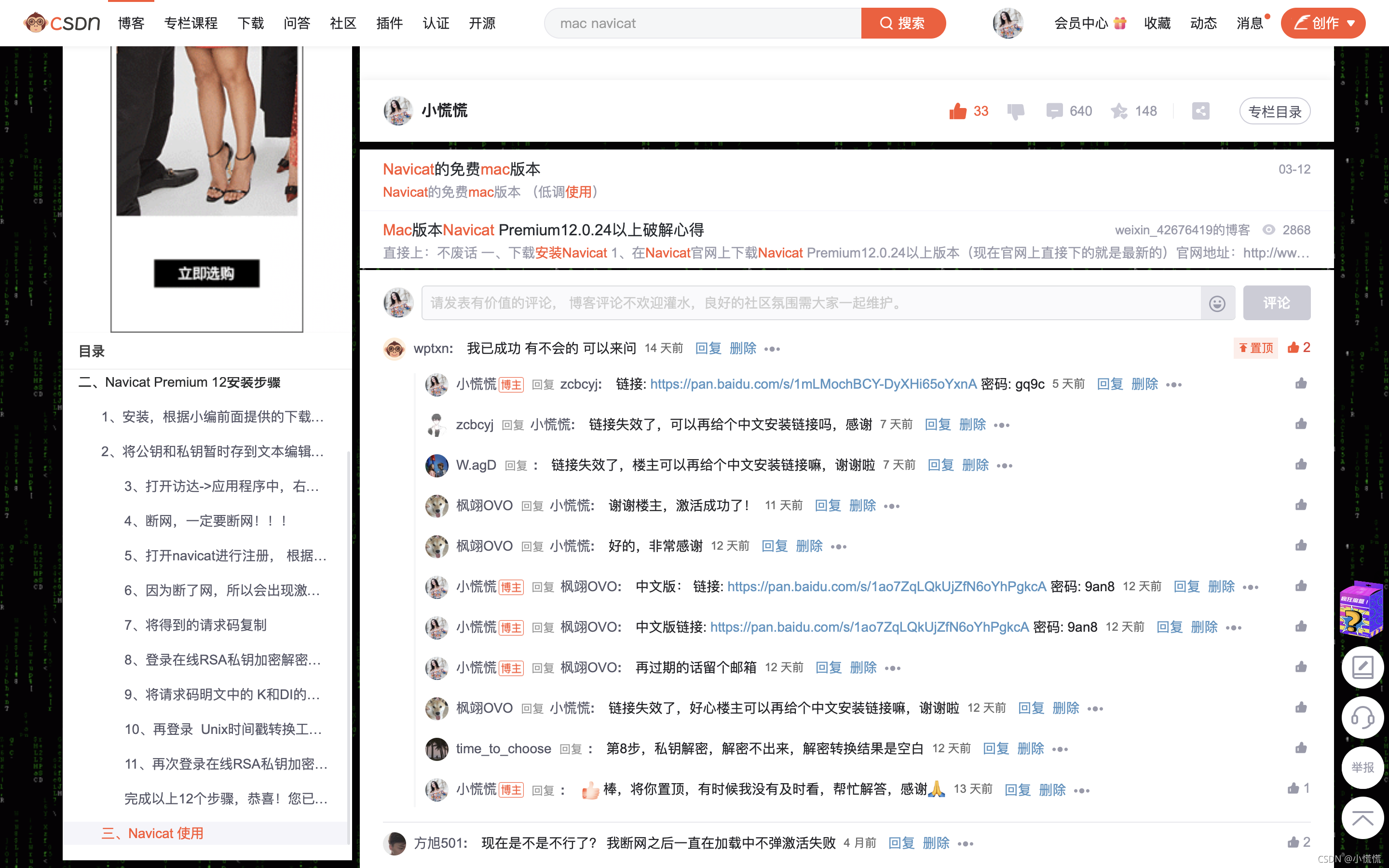This screenshot has height=868, width=1389.
Task: Click the comment text input box
Action: (x=811, y=302)
